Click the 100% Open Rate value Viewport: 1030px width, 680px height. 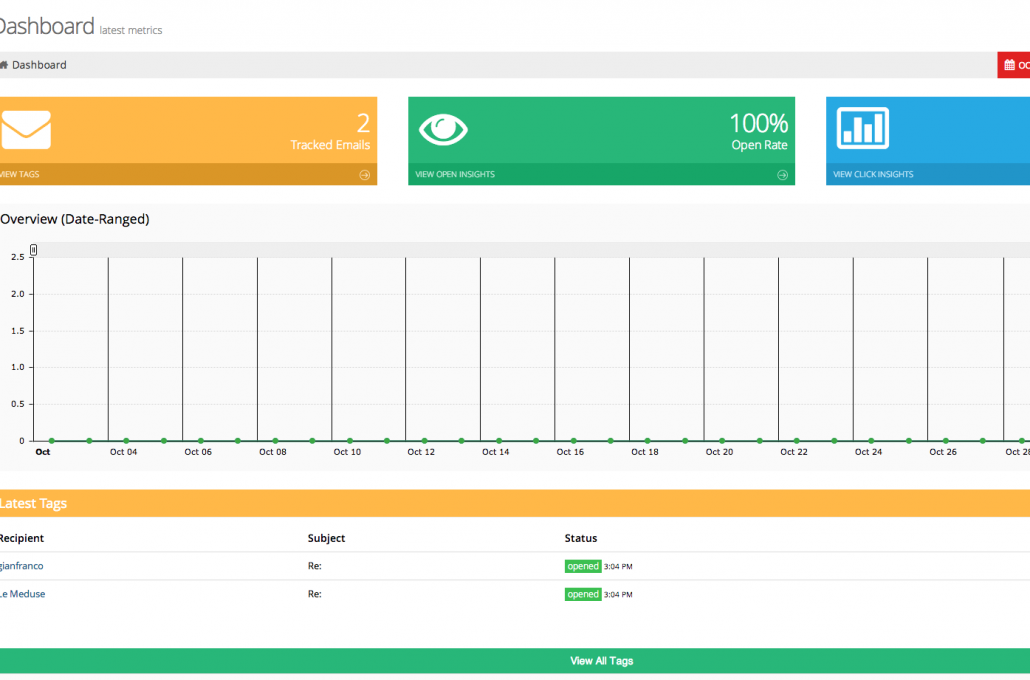tap(759, 124)
